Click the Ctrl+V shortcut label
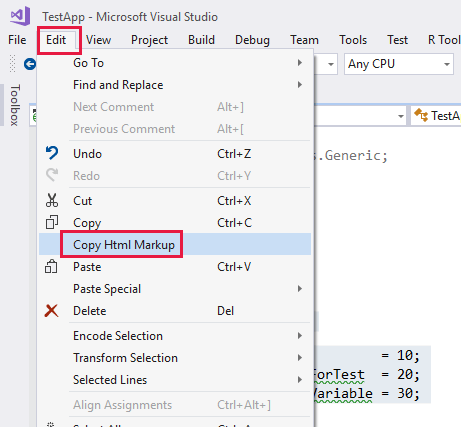This screenshot has width=461, height=427. point(234,267)
